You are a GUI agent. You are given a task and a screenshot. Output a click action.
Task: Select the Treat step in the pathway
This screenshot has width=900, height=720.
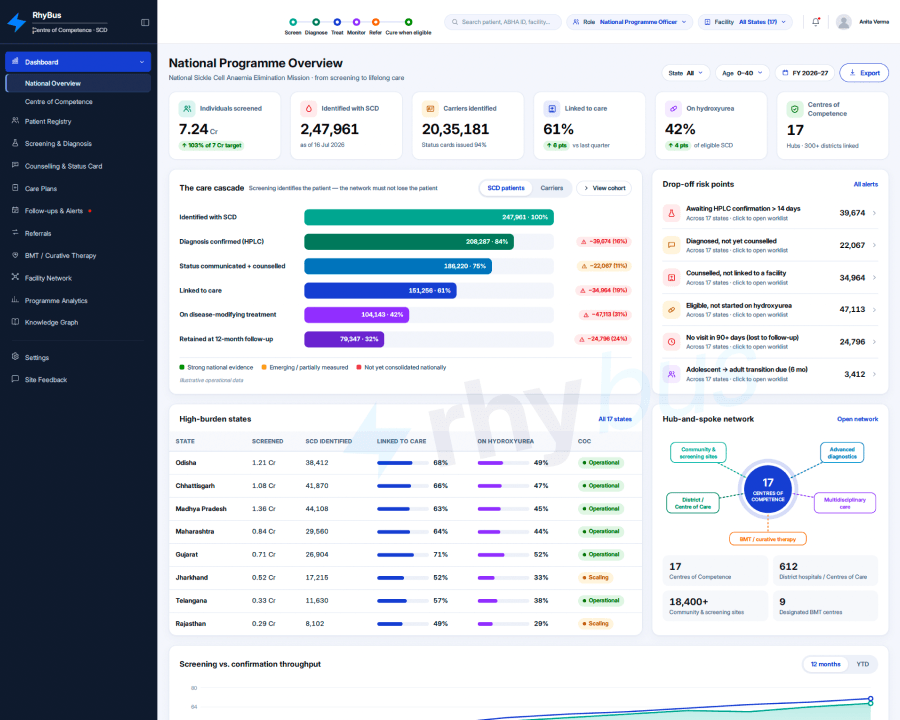coord(337,26)
